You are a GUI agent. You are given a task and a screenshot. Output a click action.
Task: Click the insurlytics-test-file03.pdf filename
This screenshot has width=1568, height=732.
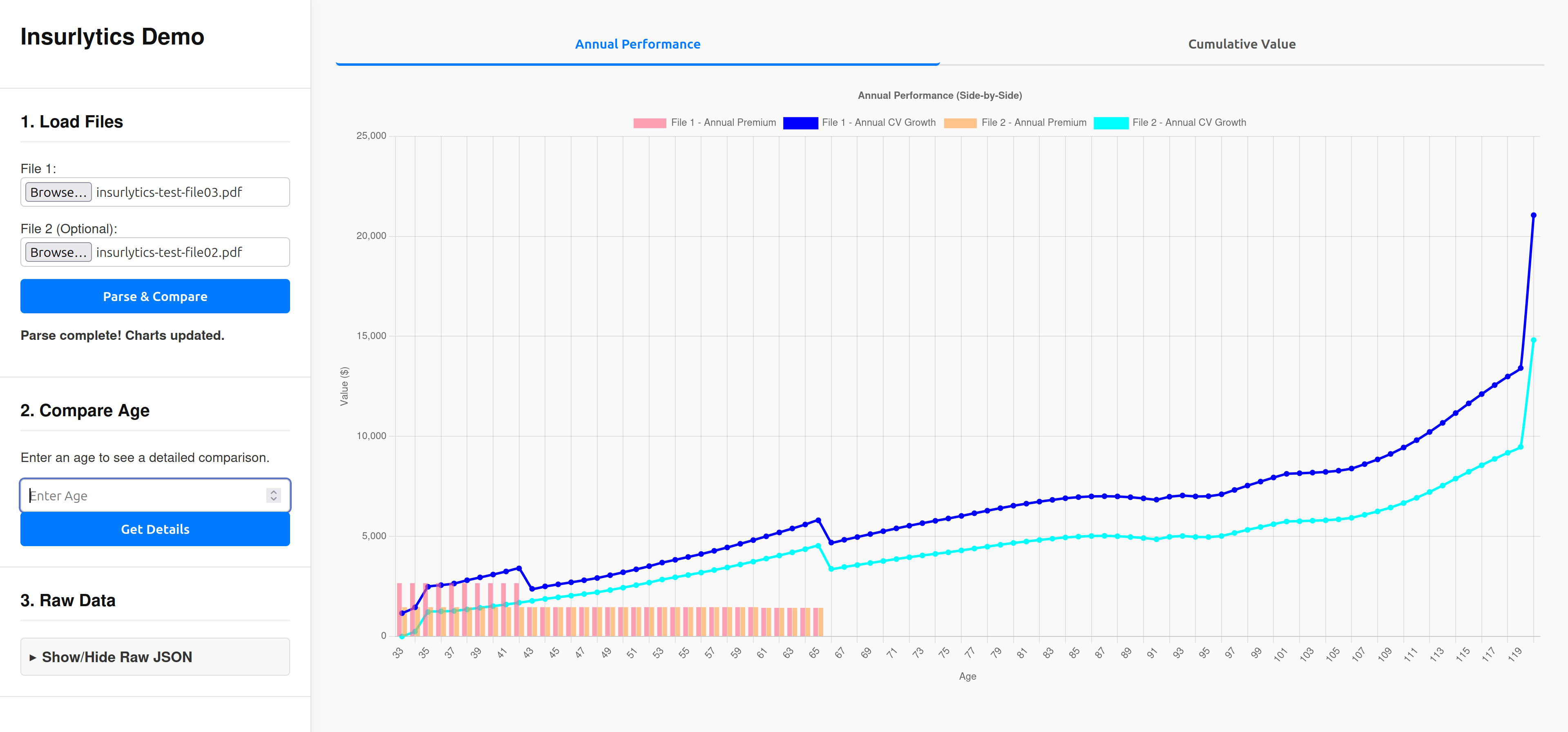coord(169,192)
